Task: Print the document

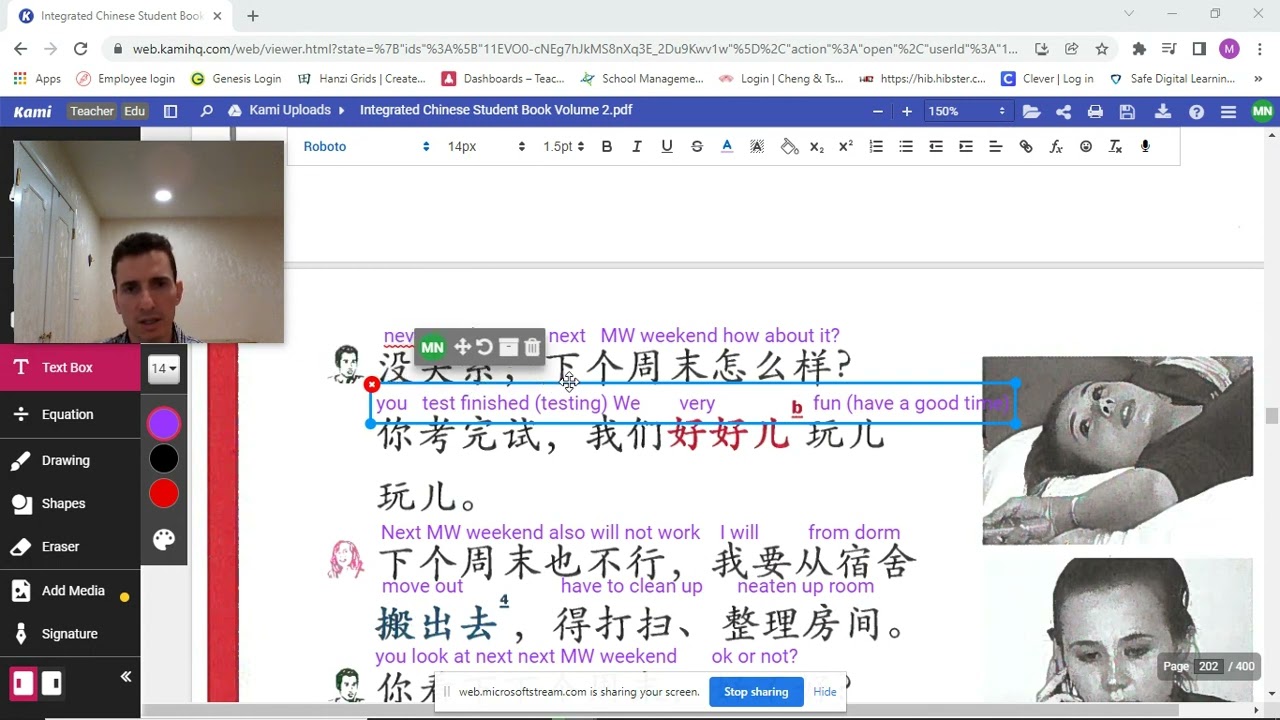Action: click(1096, 112)
